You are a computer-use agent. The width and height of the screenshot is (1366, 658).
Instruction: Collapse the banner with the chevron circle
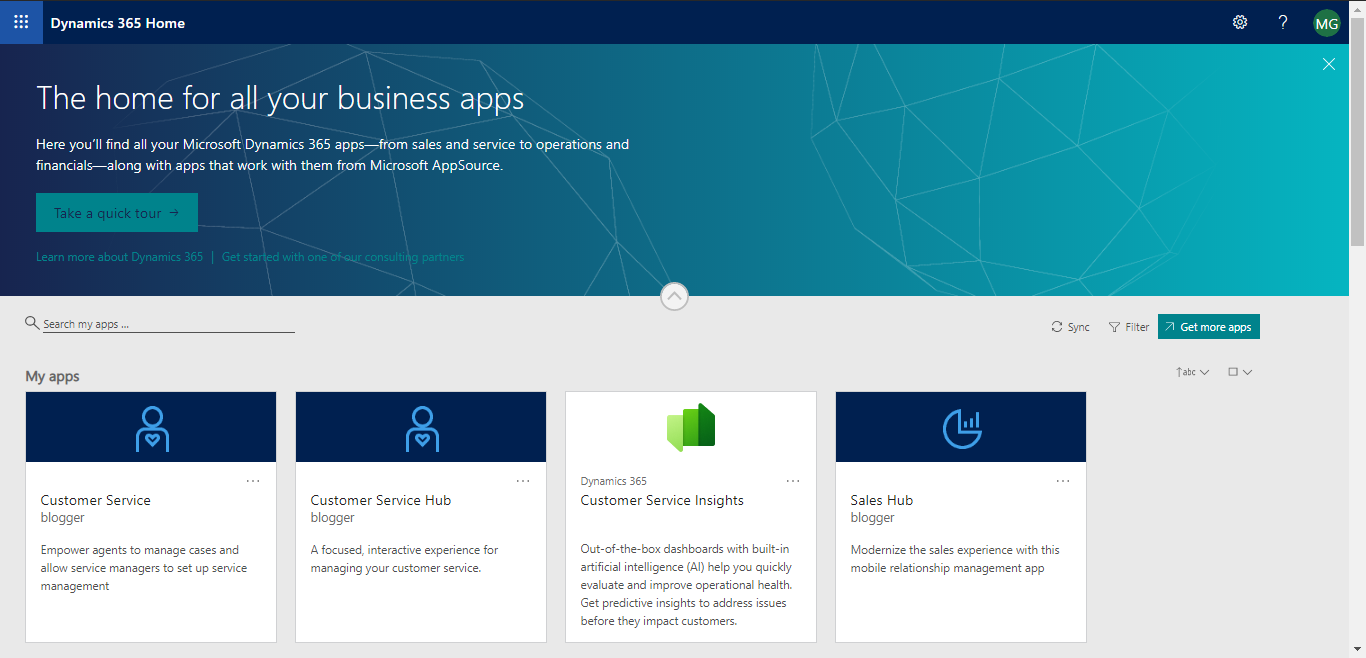point(675,296)
